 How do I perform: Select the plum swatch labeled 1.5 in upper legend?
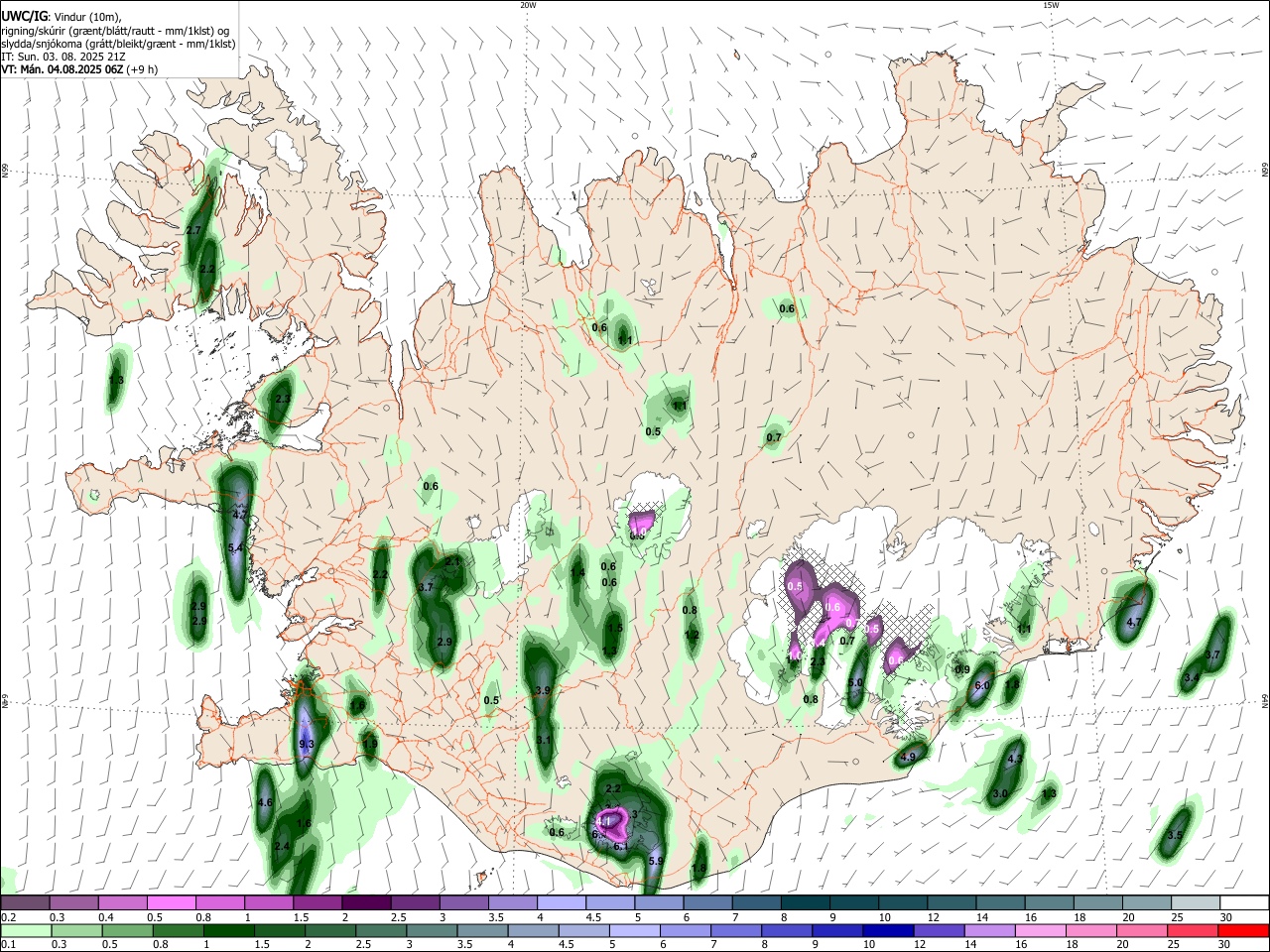click(317, 902)
